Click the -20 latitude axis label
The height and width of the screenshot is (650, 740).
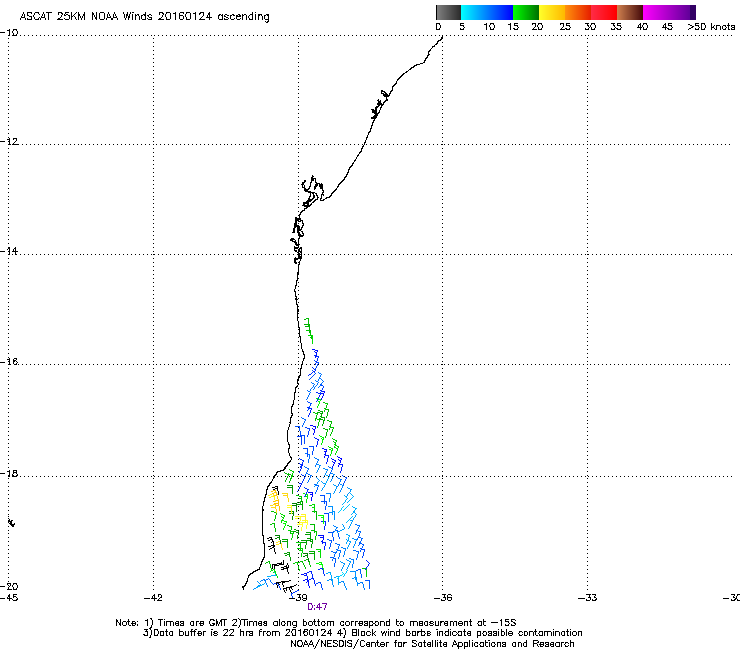(x=9, y=586)
